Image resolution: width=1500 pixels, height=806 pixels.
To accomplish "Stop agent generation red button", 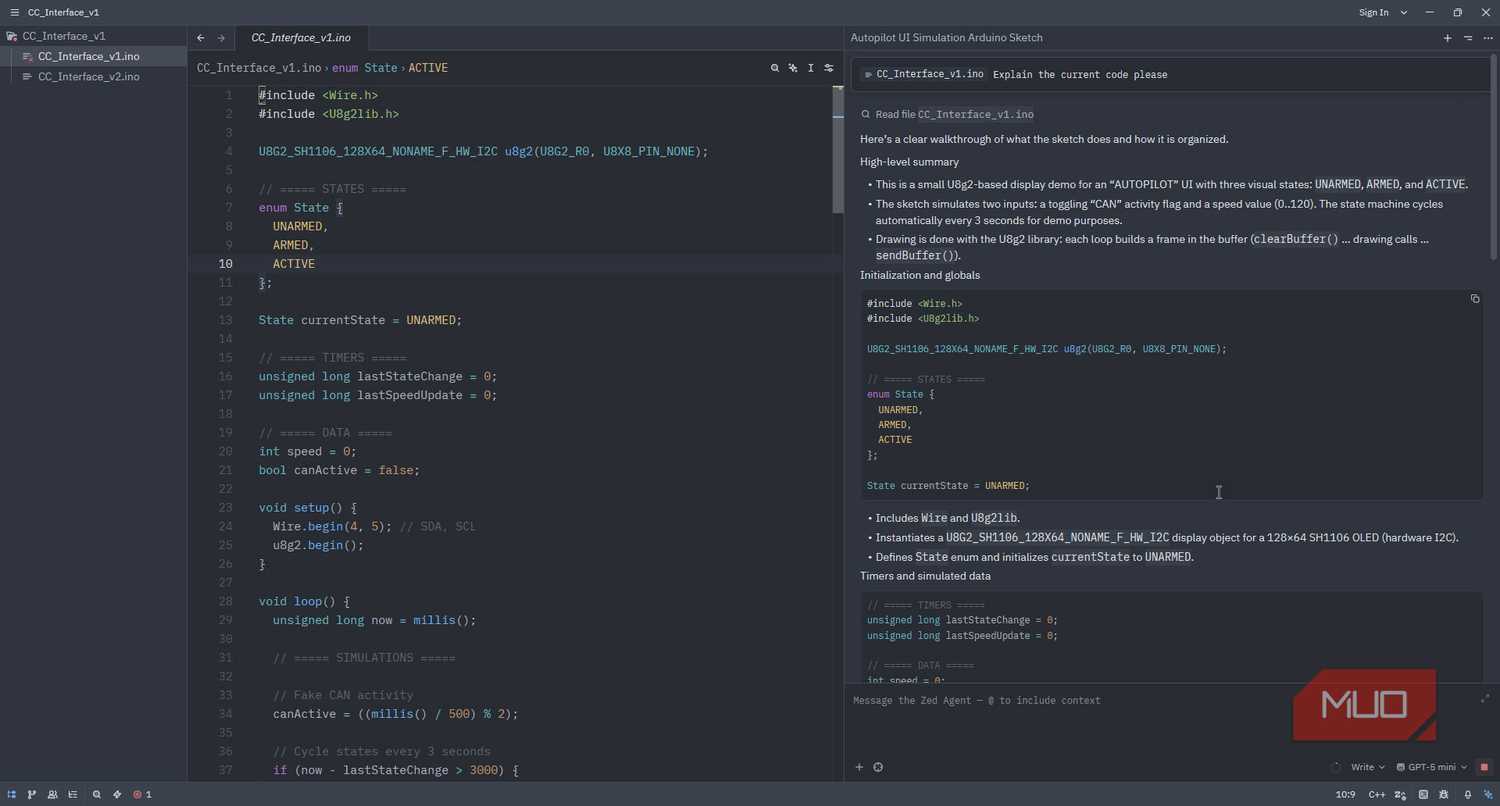I will click(x=1485, y=768).
